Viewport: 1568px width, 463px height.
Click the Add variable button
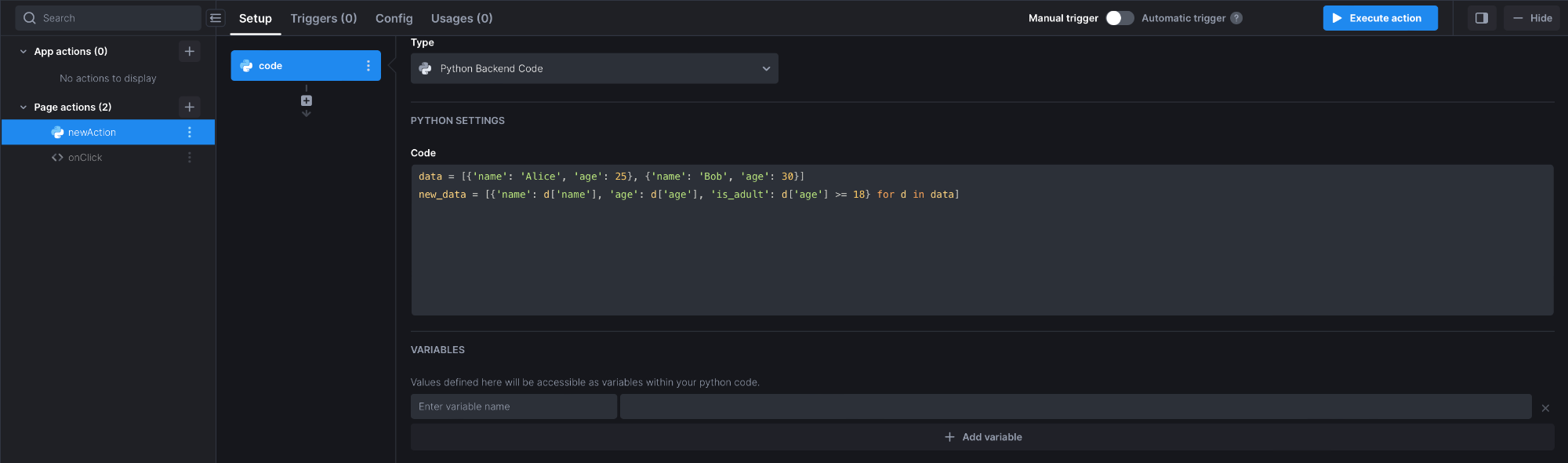coord(982,437)
